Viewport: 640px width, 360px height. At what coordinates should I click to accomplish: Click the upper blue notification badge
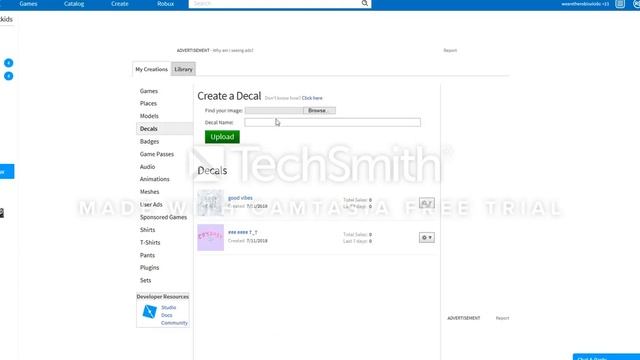coord(9,63)
